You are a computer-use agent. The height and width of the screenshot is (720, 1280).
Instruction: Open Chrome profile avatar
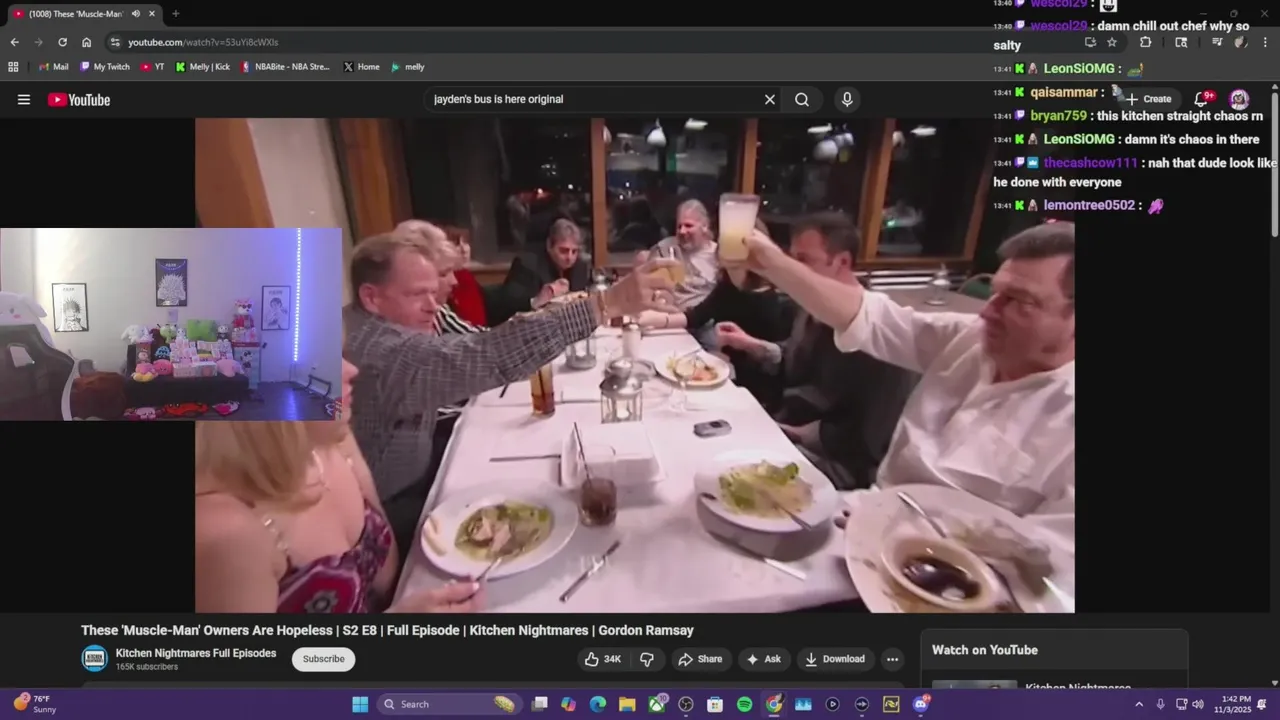[1240, 42]
